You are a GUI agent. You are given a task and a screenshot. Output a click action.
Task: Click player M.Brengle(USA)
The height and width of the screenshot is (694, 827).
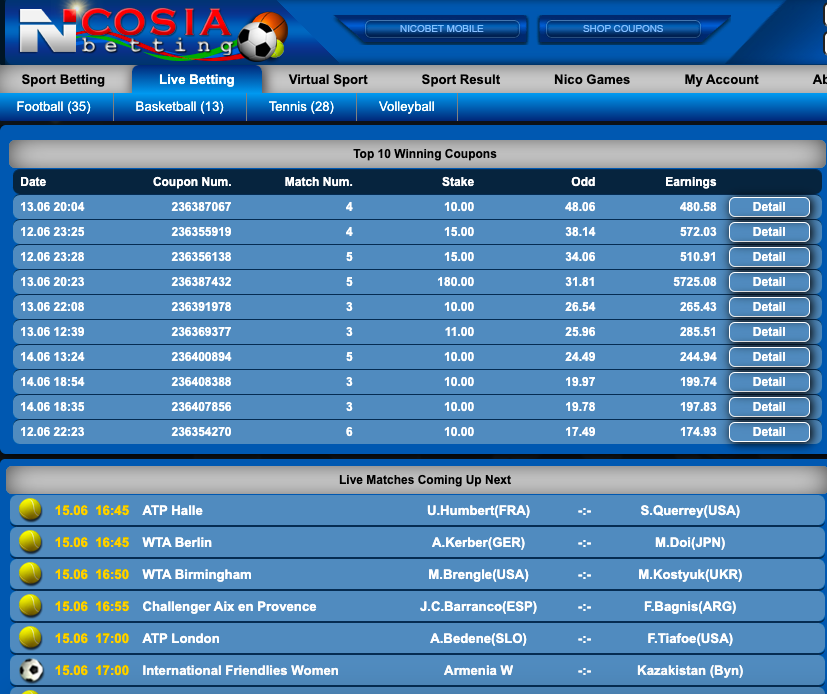coord(478,574)
